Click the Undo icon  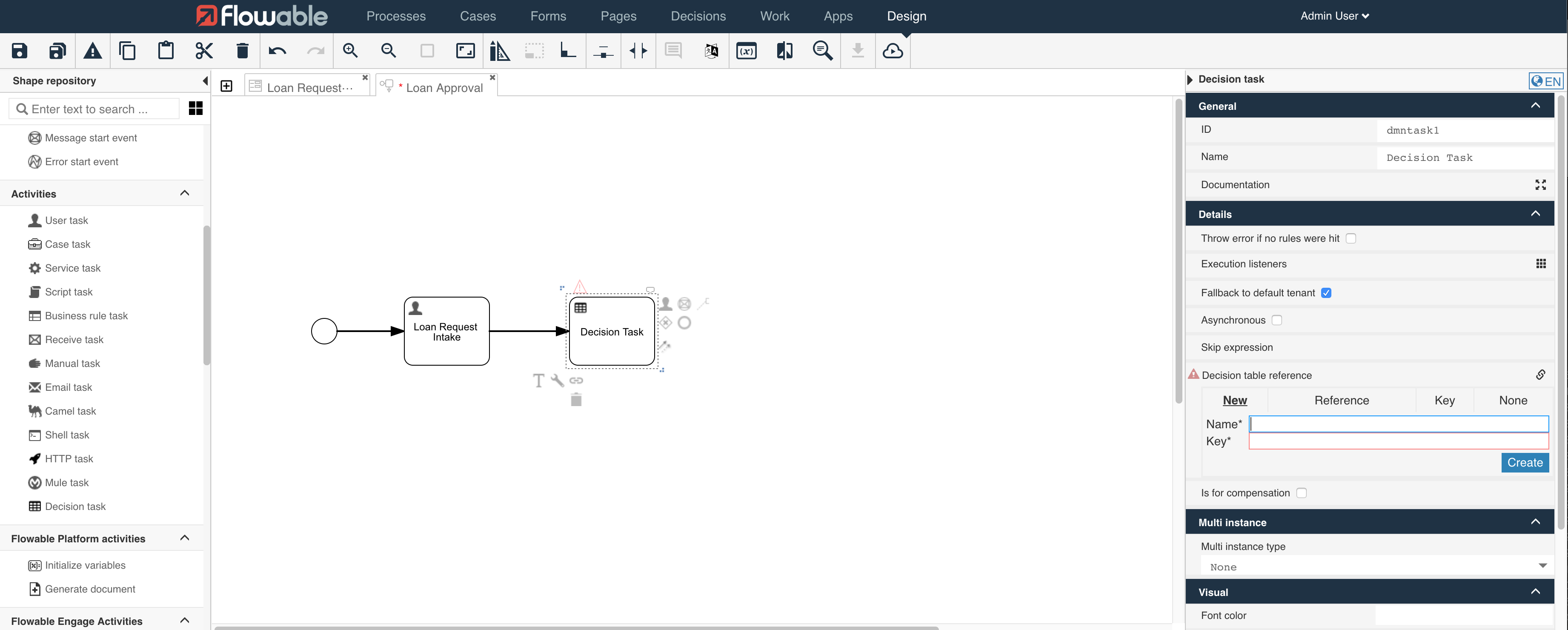pyautogui.click(x=278, y=51)
